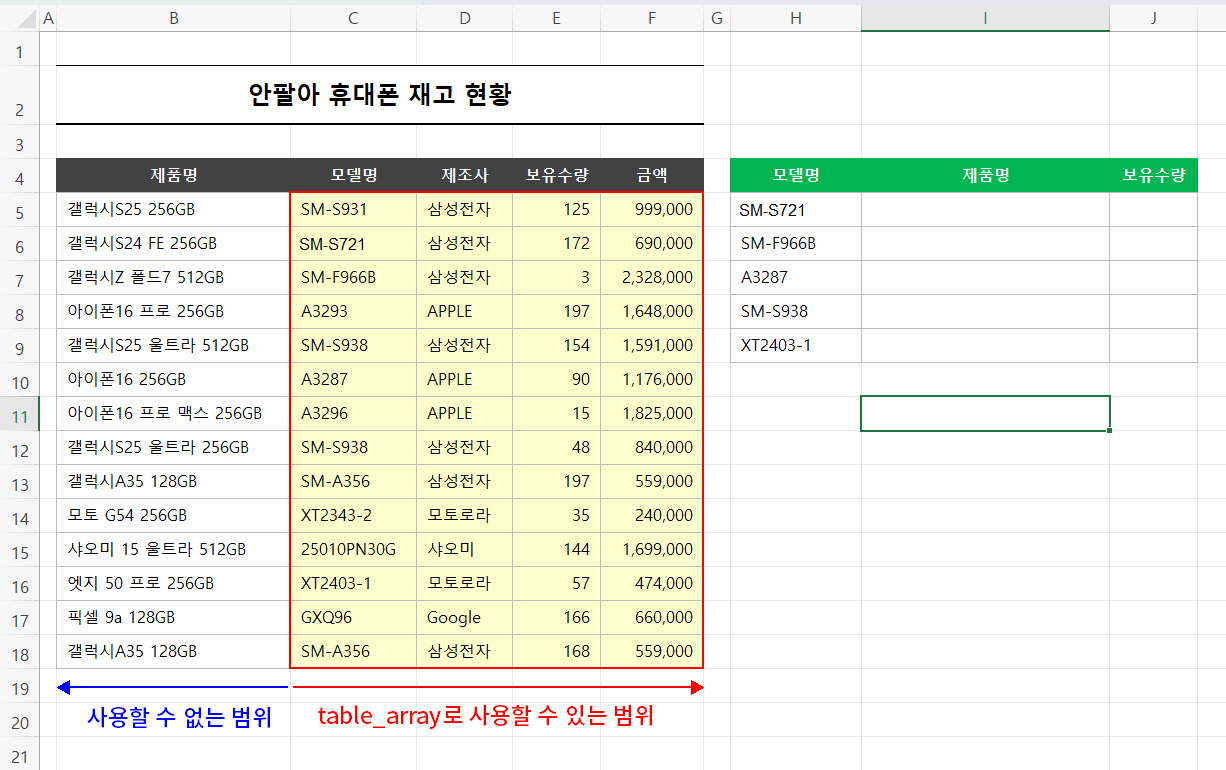Select model cell 25010PN30G

coord(353,550)
